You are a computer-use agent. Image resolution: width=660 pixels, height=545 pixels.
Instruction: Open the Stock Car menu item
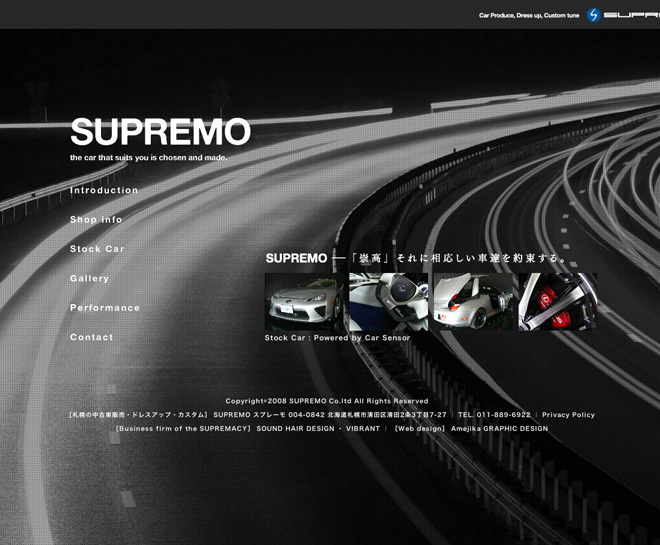[x=97, y=249]
